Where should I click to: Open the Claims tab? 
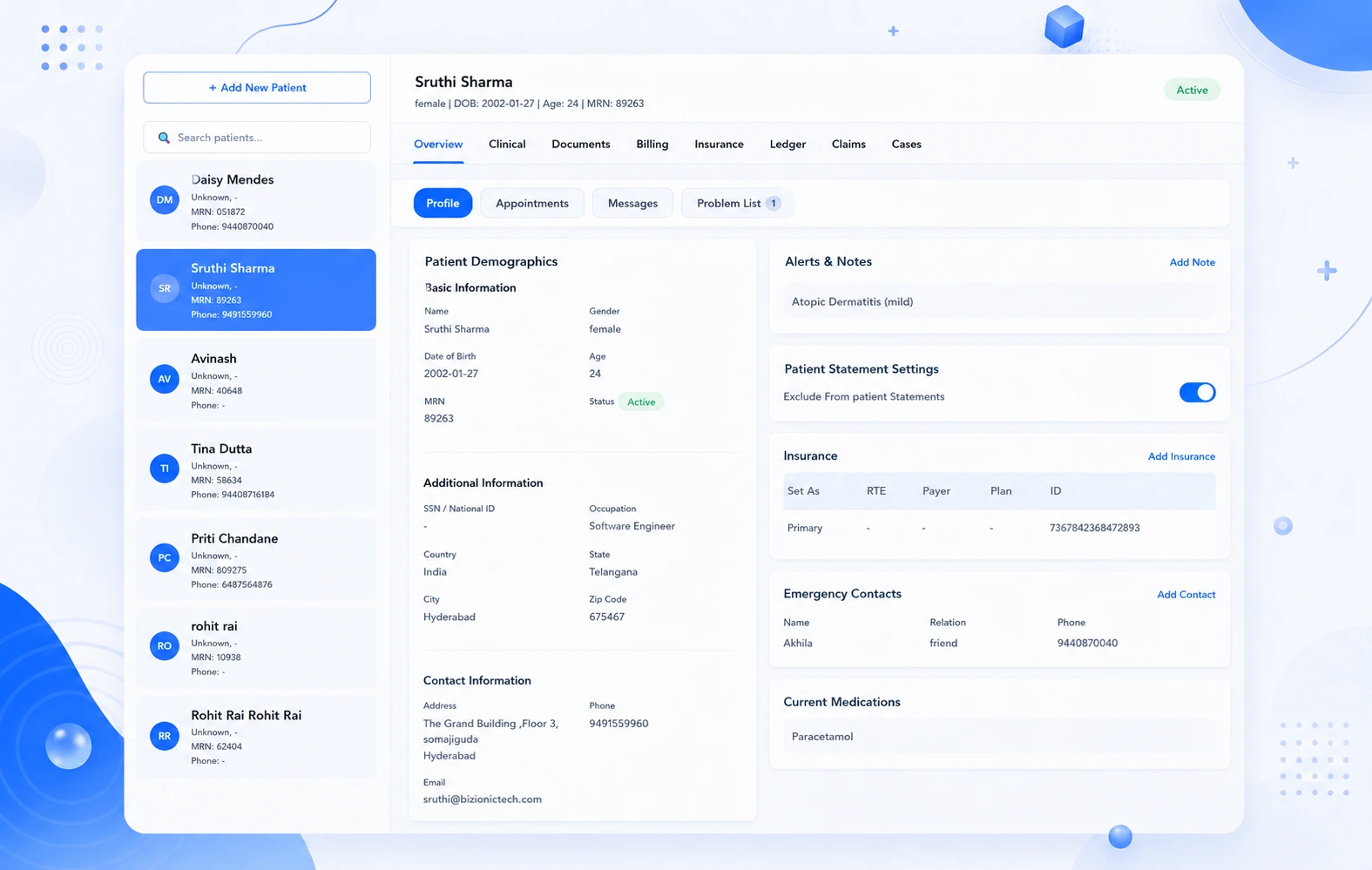(x=848, y=145)
